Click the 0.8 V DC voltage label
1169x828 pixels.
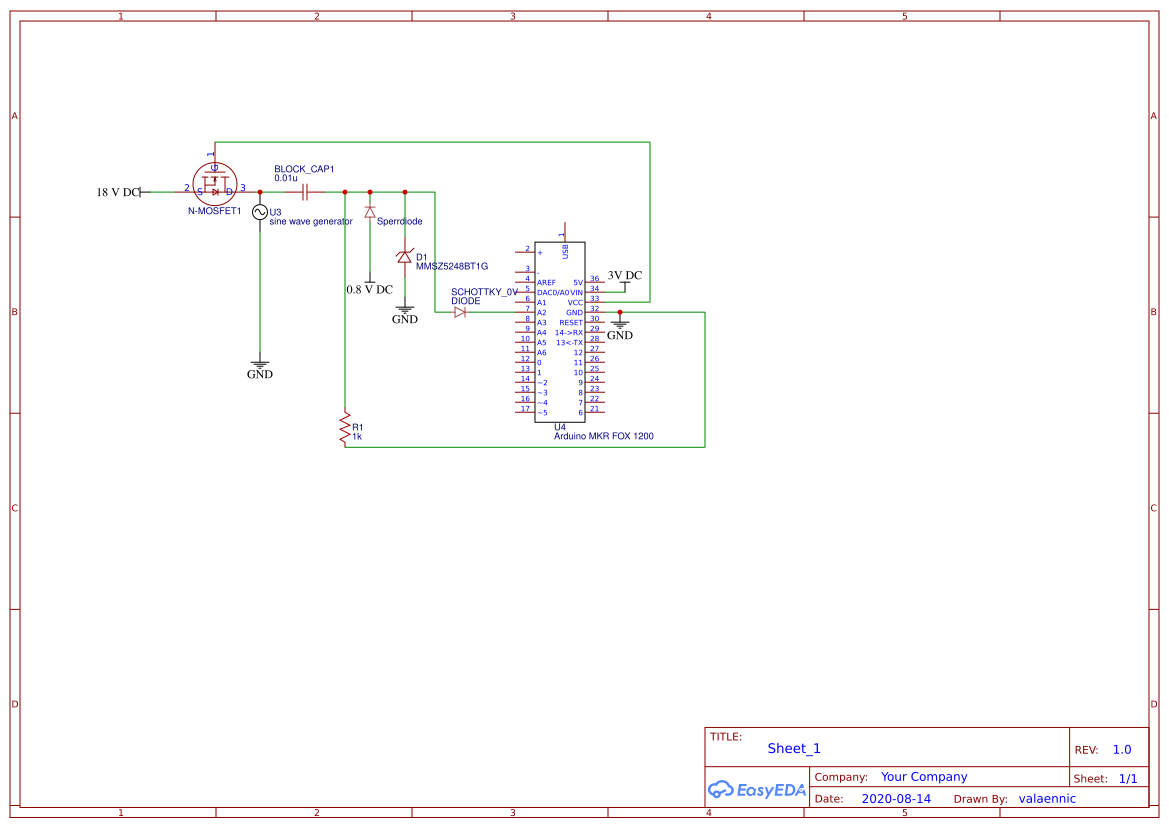point(369,288)
